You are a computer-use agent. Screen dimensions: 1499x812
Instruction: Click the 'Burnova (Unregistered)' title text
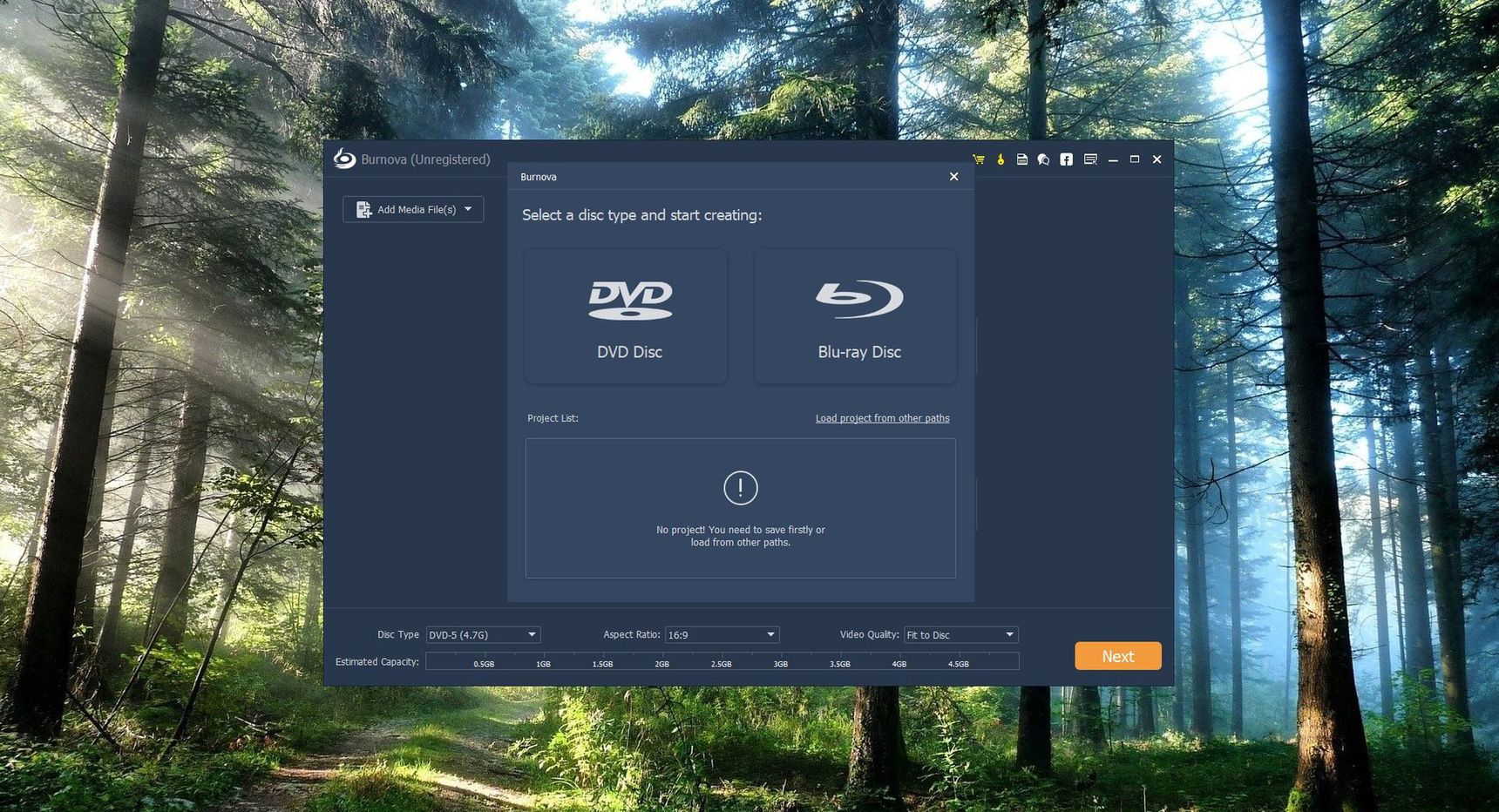(425, 159)
